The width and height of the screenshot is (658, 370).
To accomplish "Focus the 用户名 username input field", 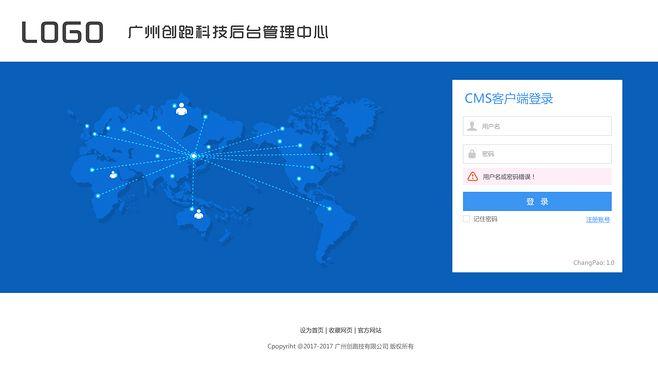I will coord(537,126).
